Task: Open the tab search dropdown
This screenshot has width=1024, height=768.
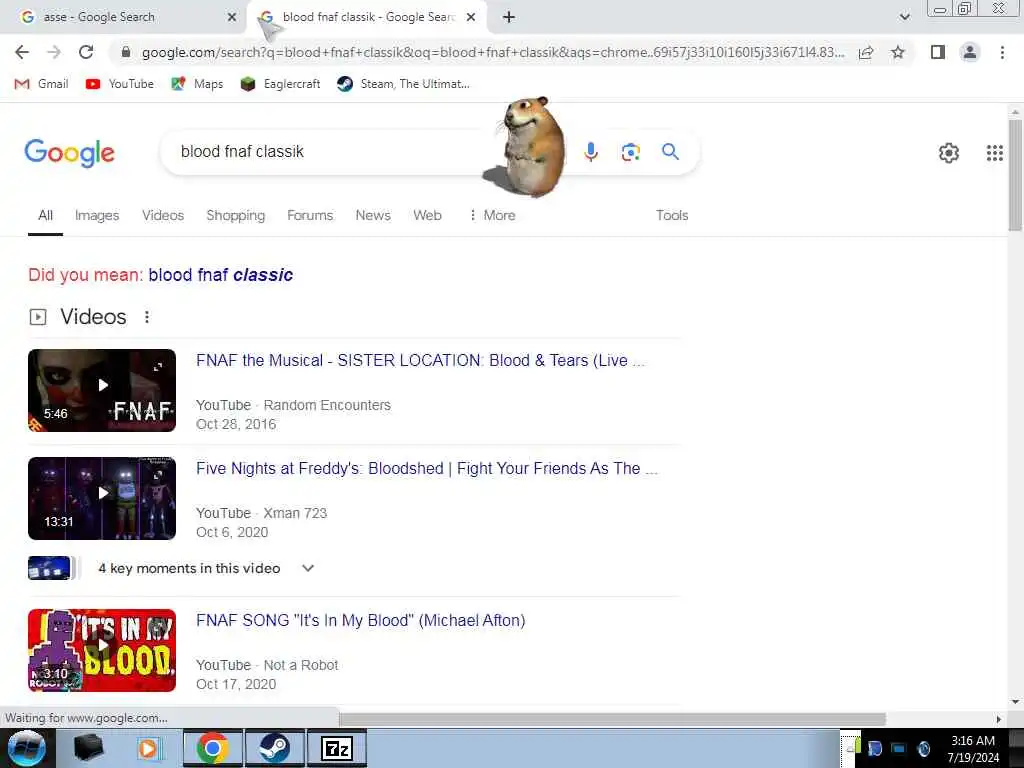Action: (x=904, y=17)
